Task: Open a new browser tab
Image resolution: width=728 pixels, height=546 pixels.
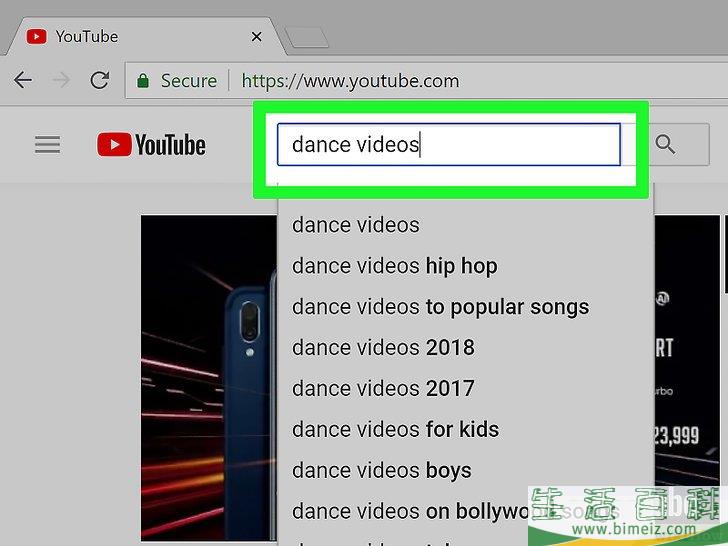Action: pos(306,37)
